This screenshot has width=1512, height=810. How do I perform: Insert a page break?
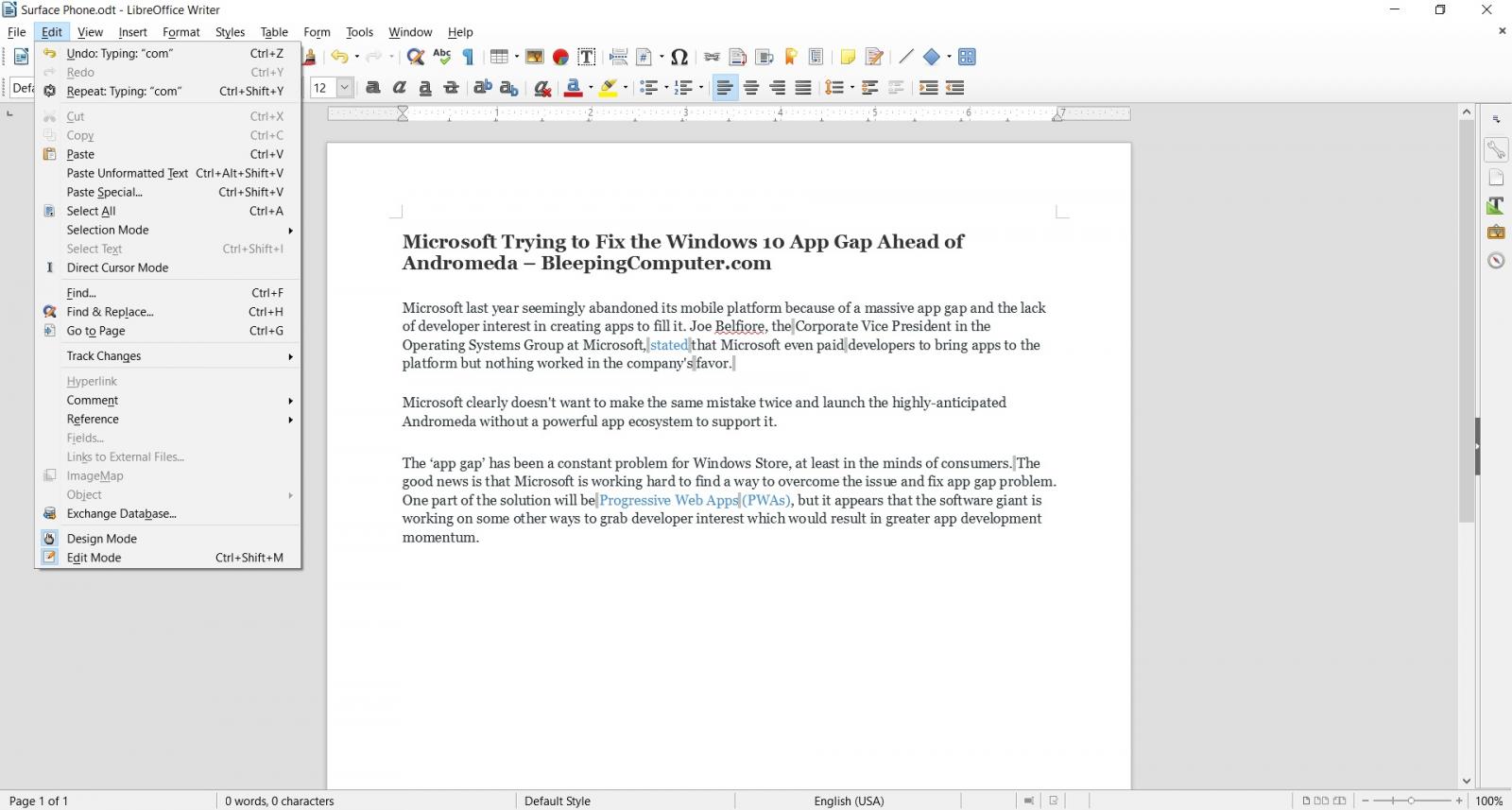618,57
